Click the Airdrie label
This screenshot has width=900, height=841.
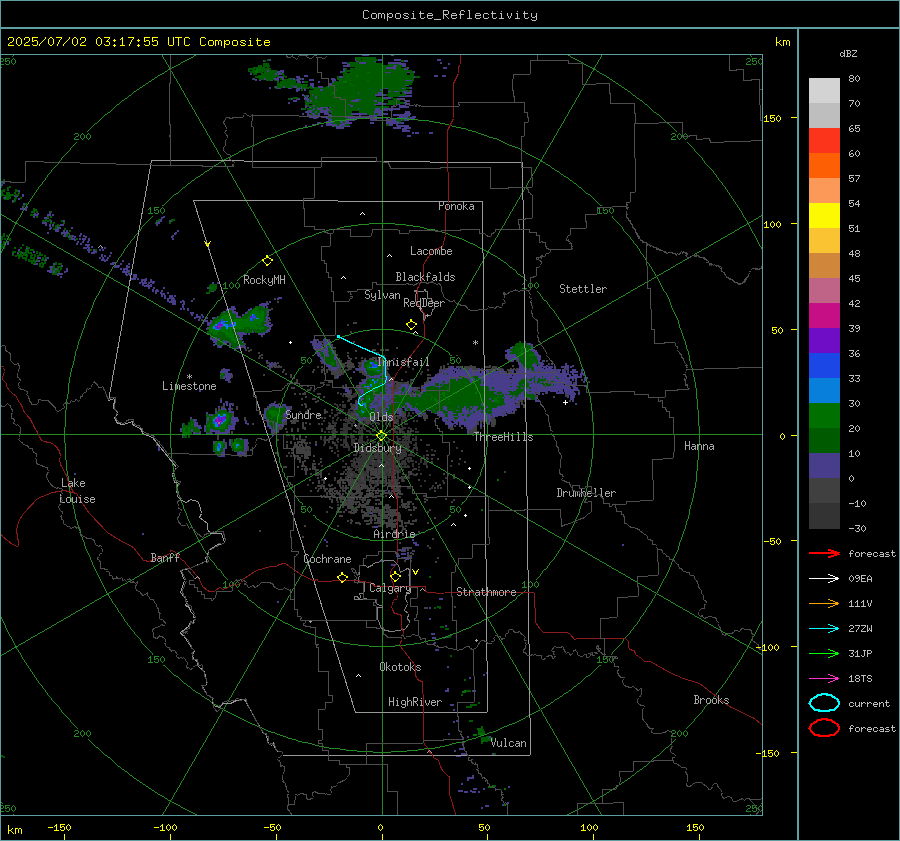394,534
